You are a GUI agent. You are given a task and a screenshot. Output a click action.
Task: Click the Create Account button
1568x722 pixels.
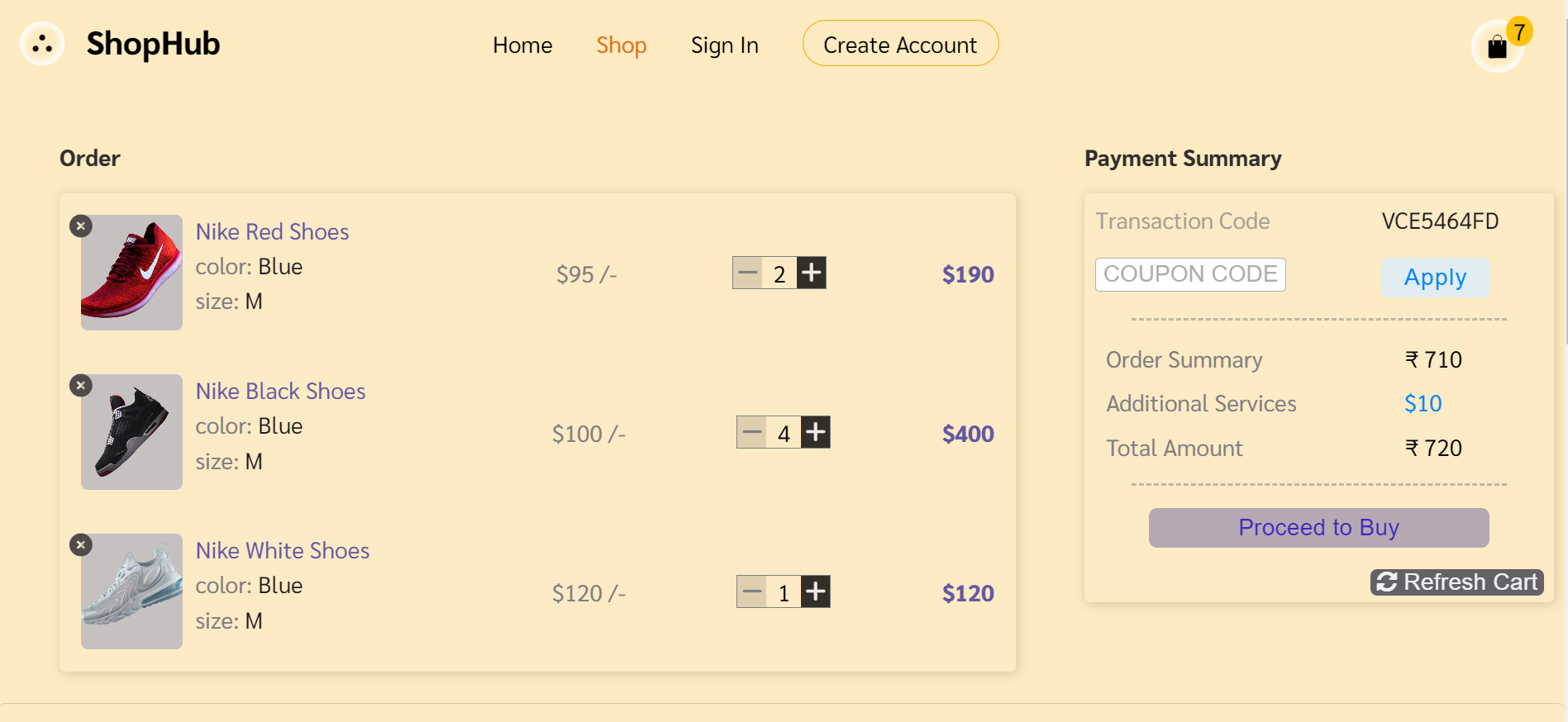(x=900, y=44)
